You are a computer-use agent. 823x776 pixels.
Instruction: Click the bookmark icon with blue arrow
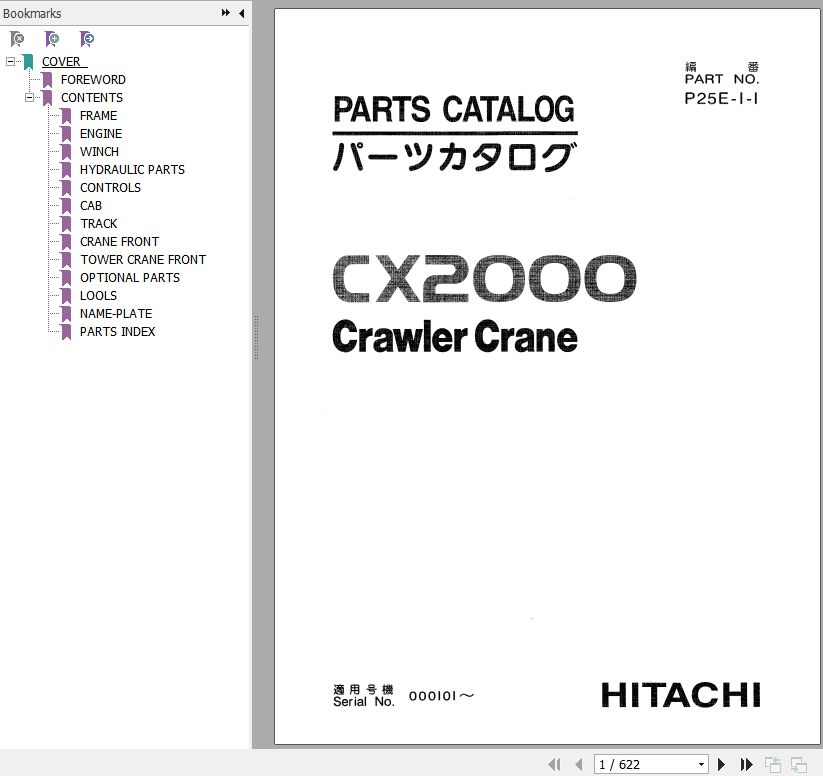tap(87, 39)
